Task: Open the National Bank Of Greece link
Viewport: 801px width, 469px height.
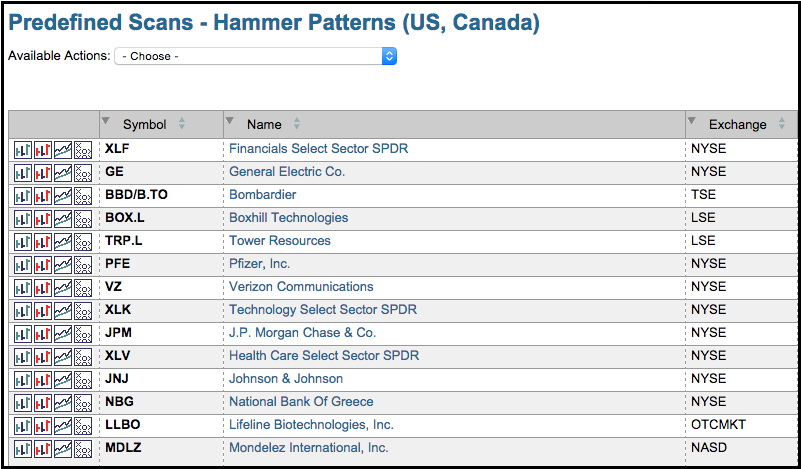Action: [x=301, y=402]
